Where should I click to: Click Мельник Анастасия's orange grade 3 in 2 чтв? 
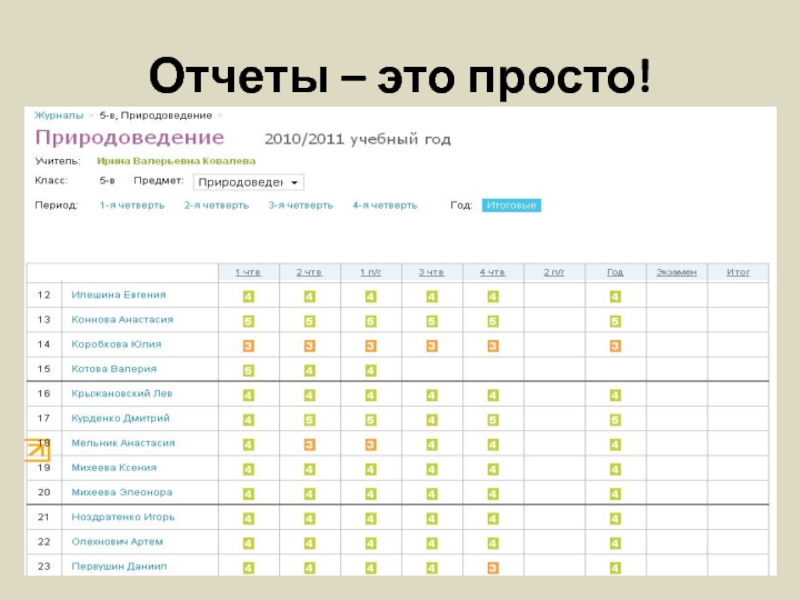pyautogui.click(x=310, y=444)
